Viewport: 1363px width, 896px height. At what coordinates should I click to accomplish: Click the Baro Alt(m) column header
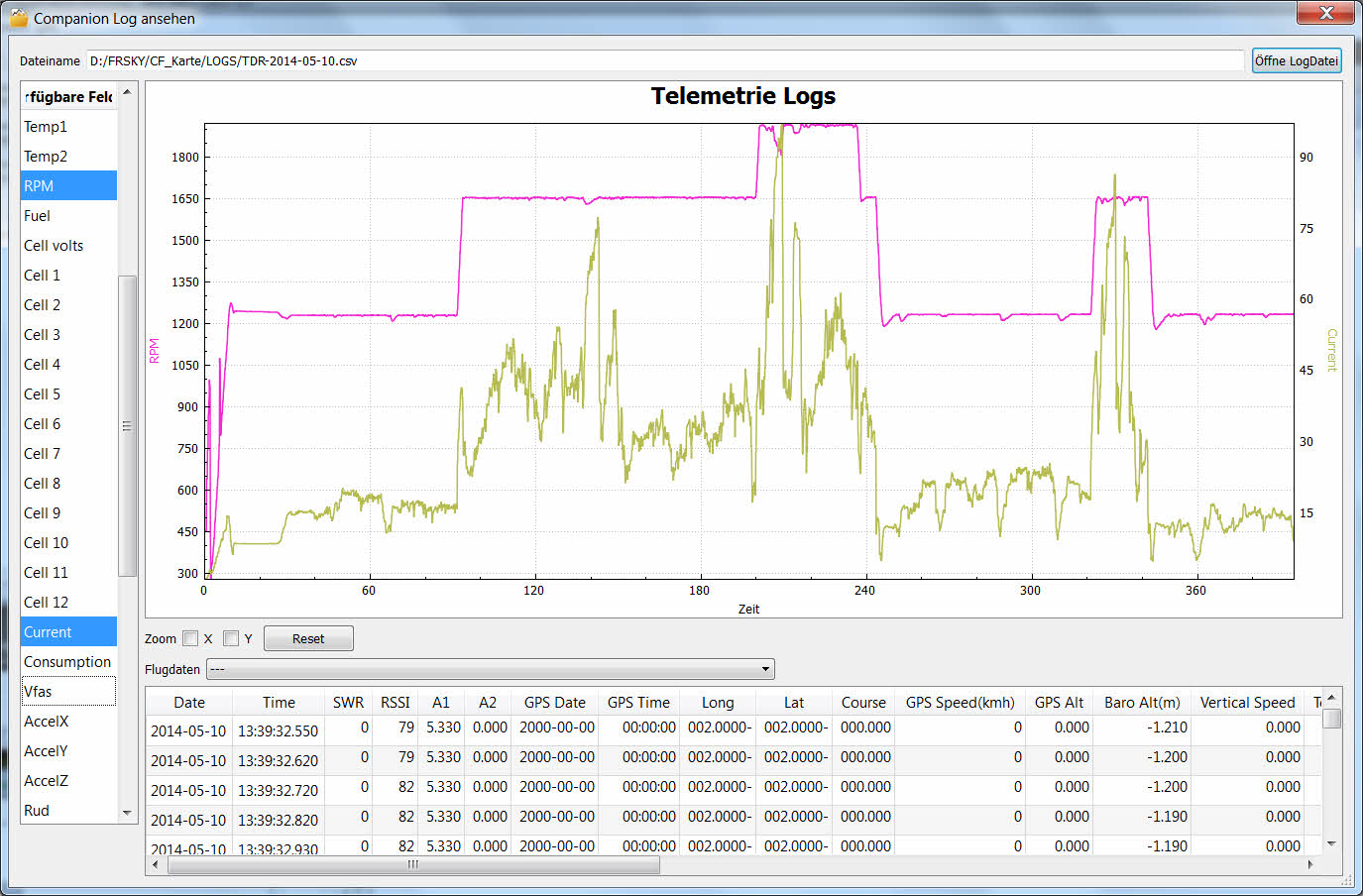pyautogui.click(x=1142, y=702)
